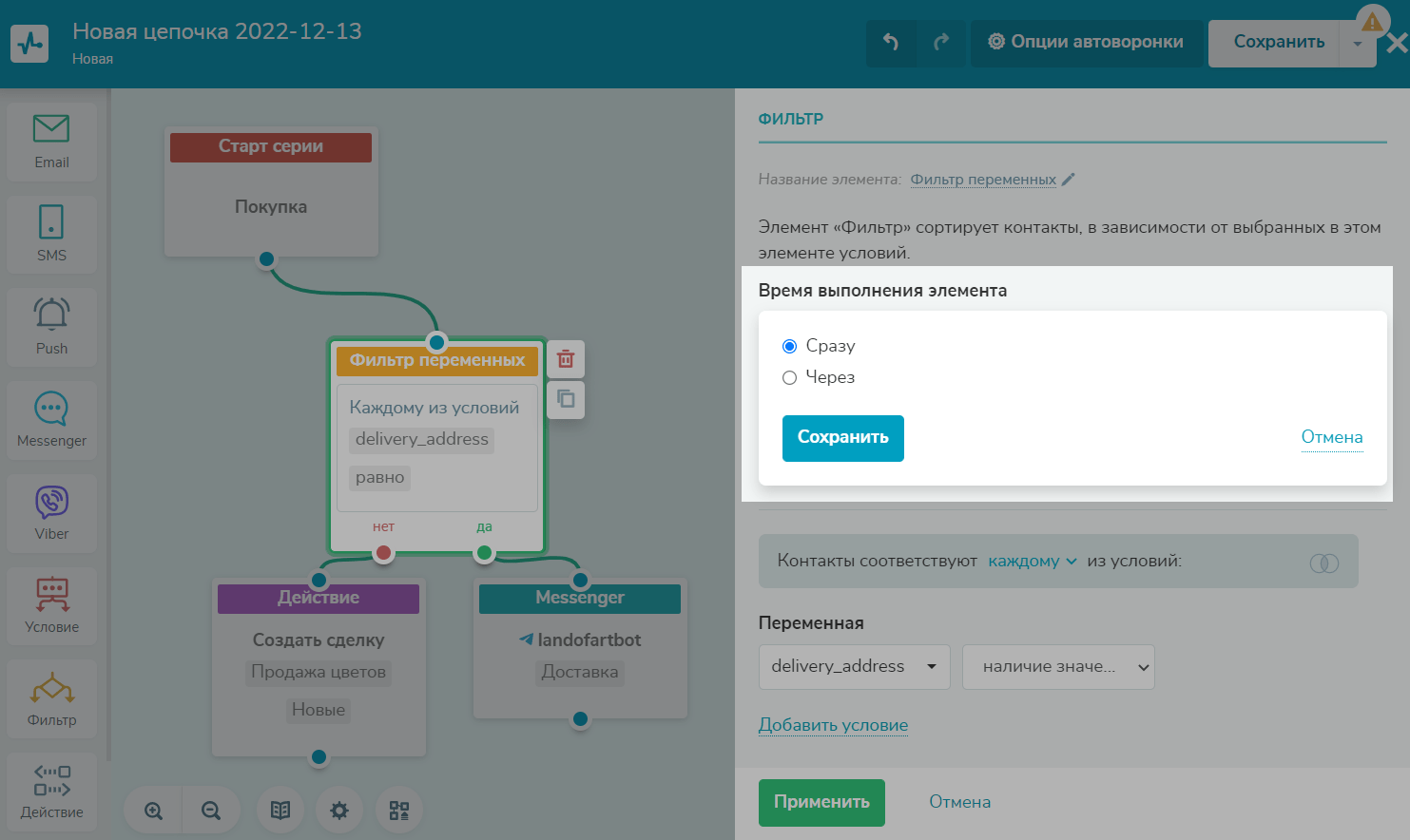The height and width of the screenshot is (840, 1410).
Task: Click the ФИЛЬТР panel heading
Action: pos(791,119)
